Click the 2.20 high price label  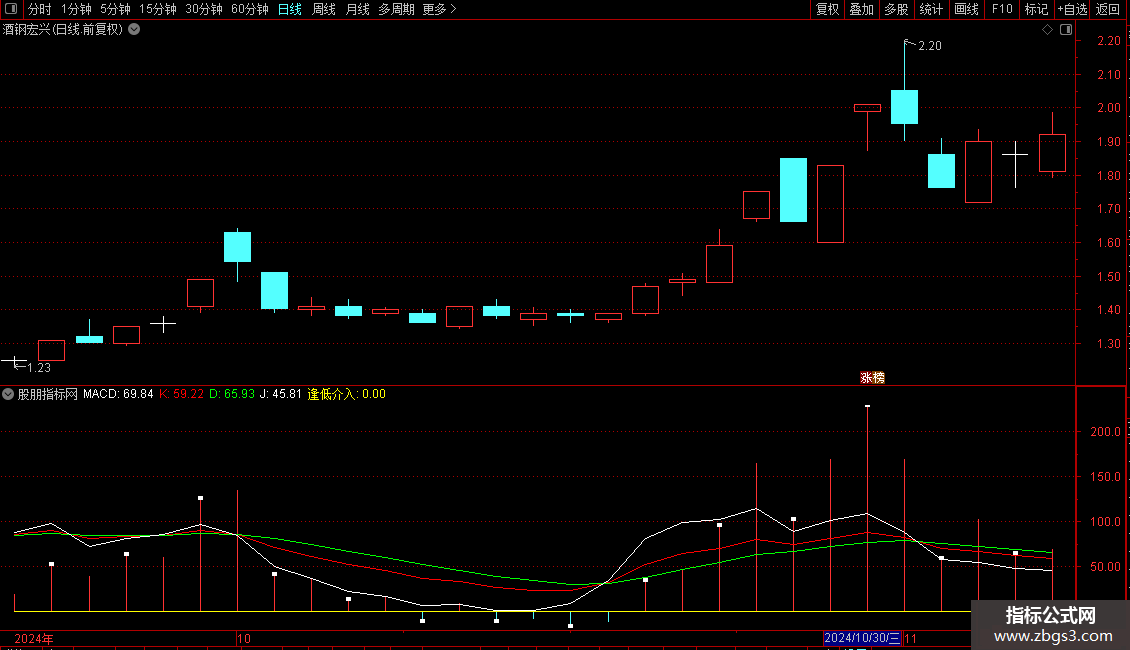coord(930,46)
